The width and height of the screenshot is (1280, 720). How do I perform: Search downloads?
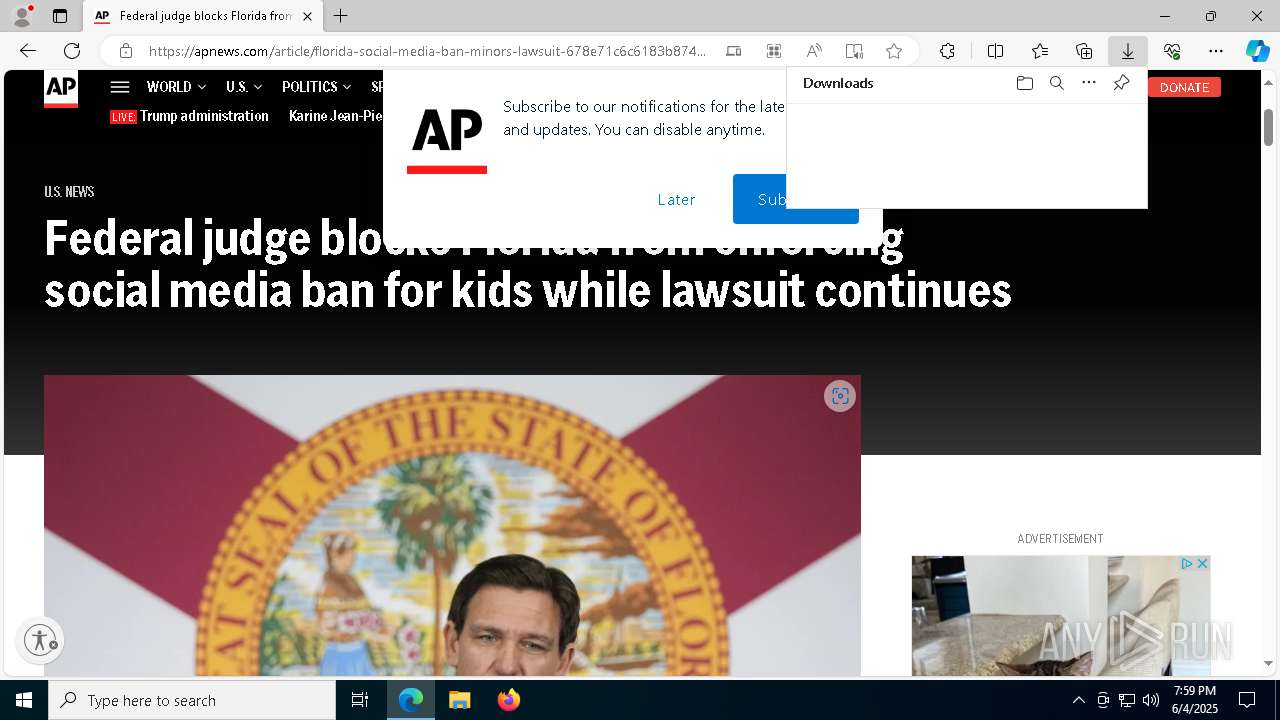coord(1056,83)
